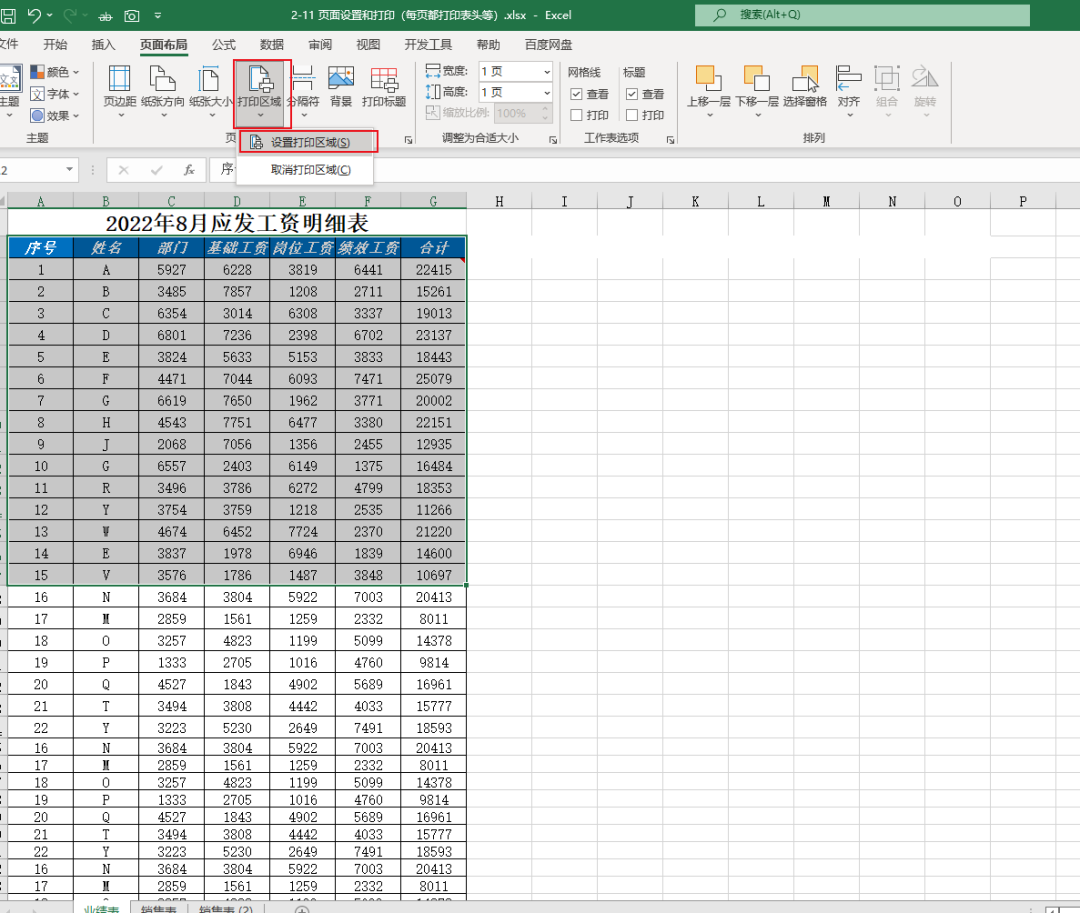Click the Redo arrow icon
This screenshot has width=1080, height=913.
[x=70, y=14]
